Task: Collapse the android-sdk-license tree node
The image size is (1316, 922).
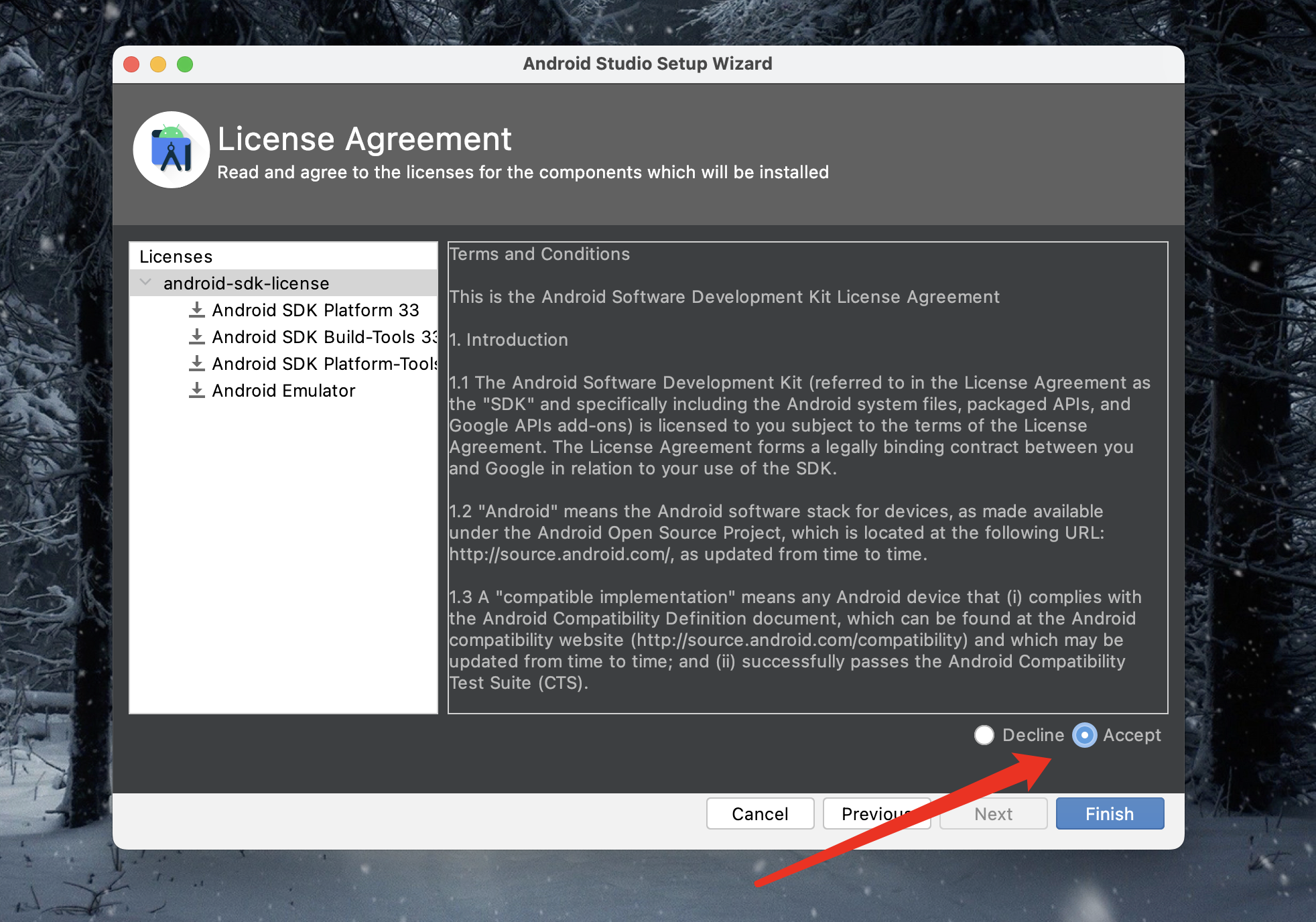Action: coord(145,283)
